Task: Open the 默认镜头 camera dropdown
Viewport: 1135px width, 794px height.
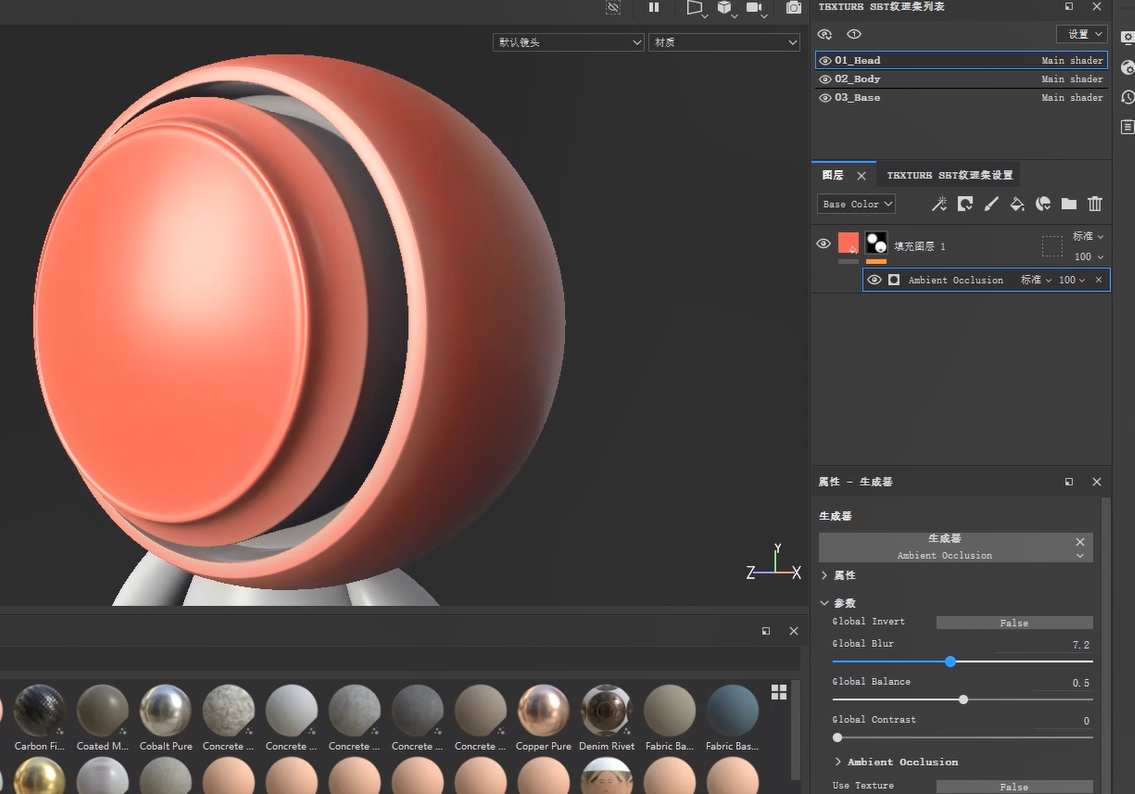Action: coord(568,43)
